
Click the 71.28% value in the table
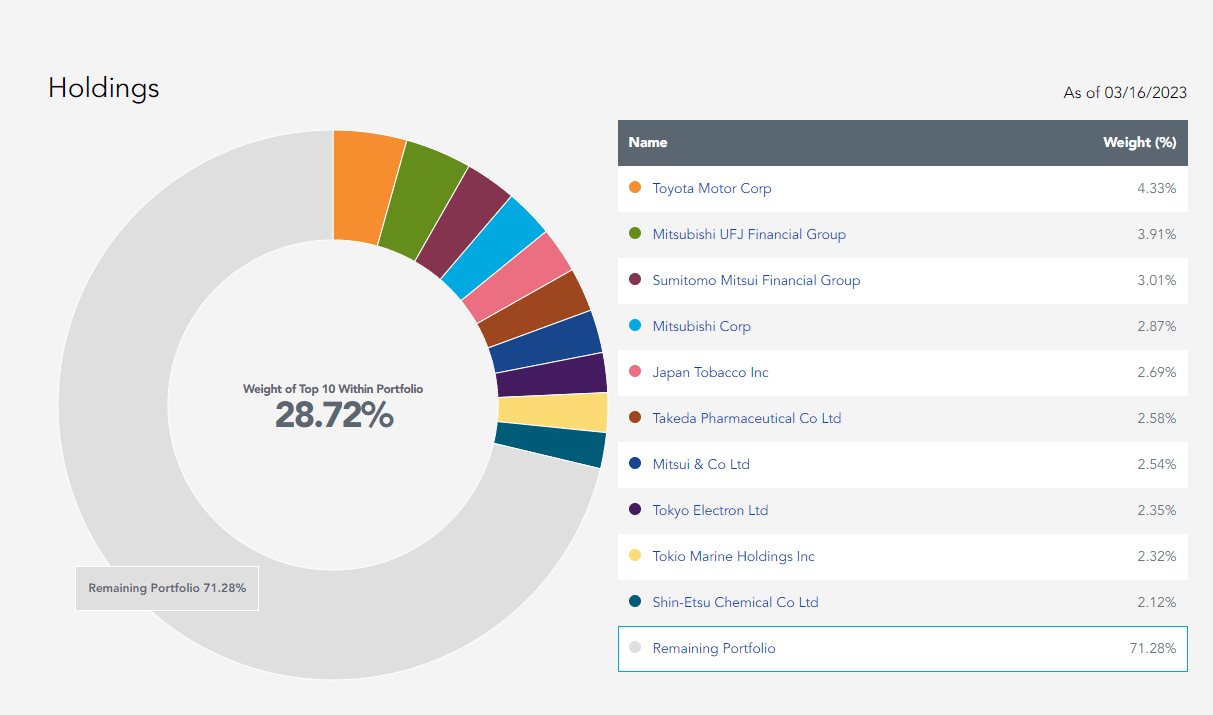1153,648
